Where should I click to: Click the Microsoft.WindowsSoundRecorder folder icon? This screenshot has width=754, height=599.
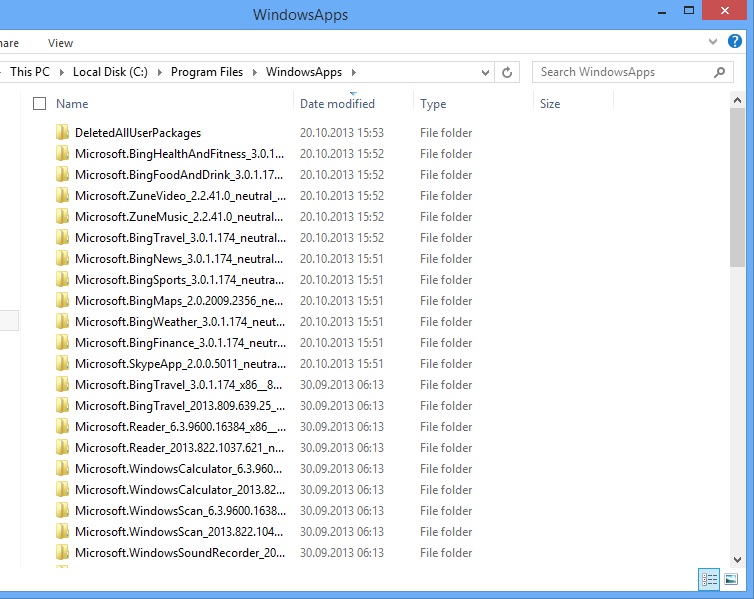tap(62, 552)
